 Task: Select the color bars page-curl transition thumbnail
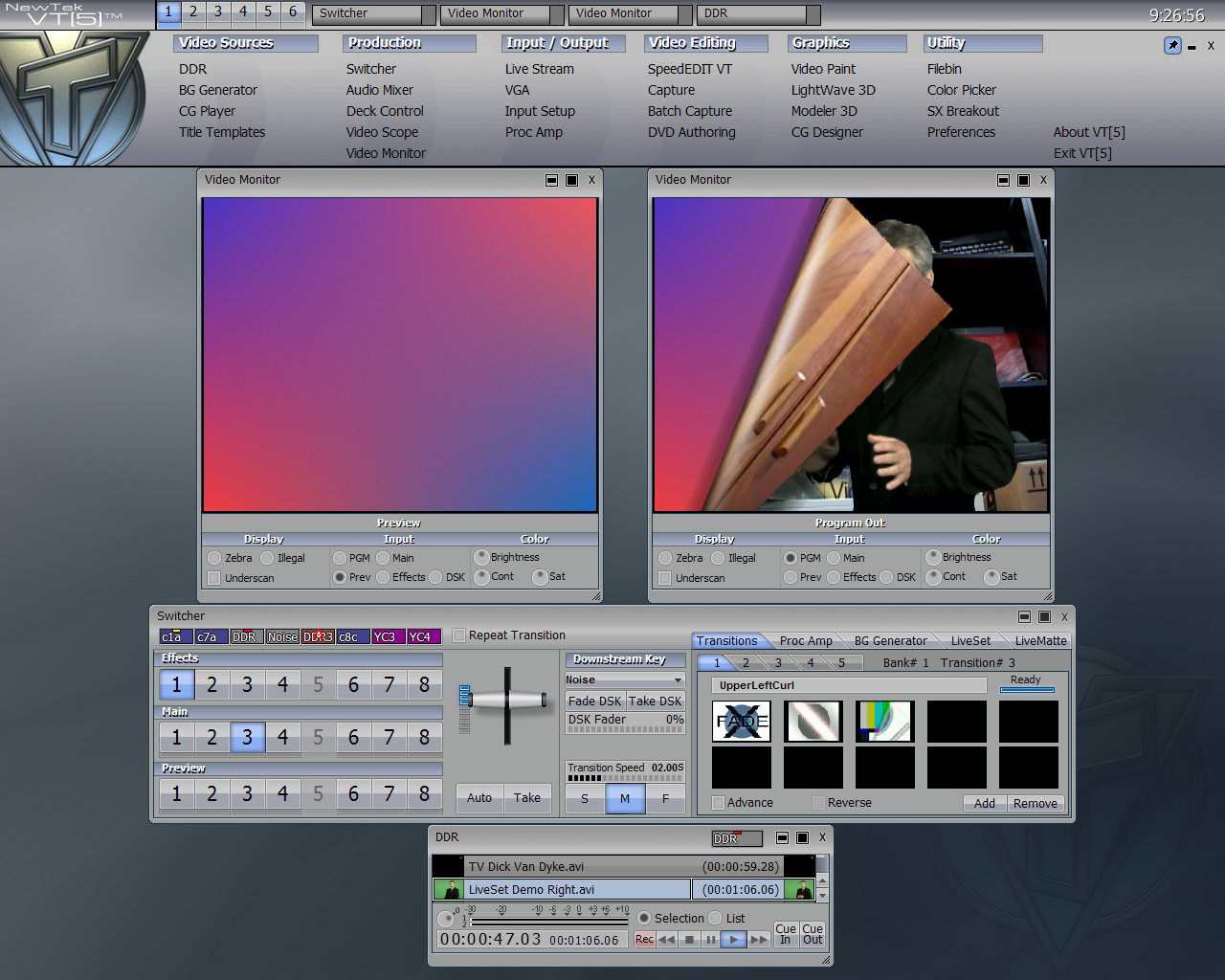click(x=885, y=722)
